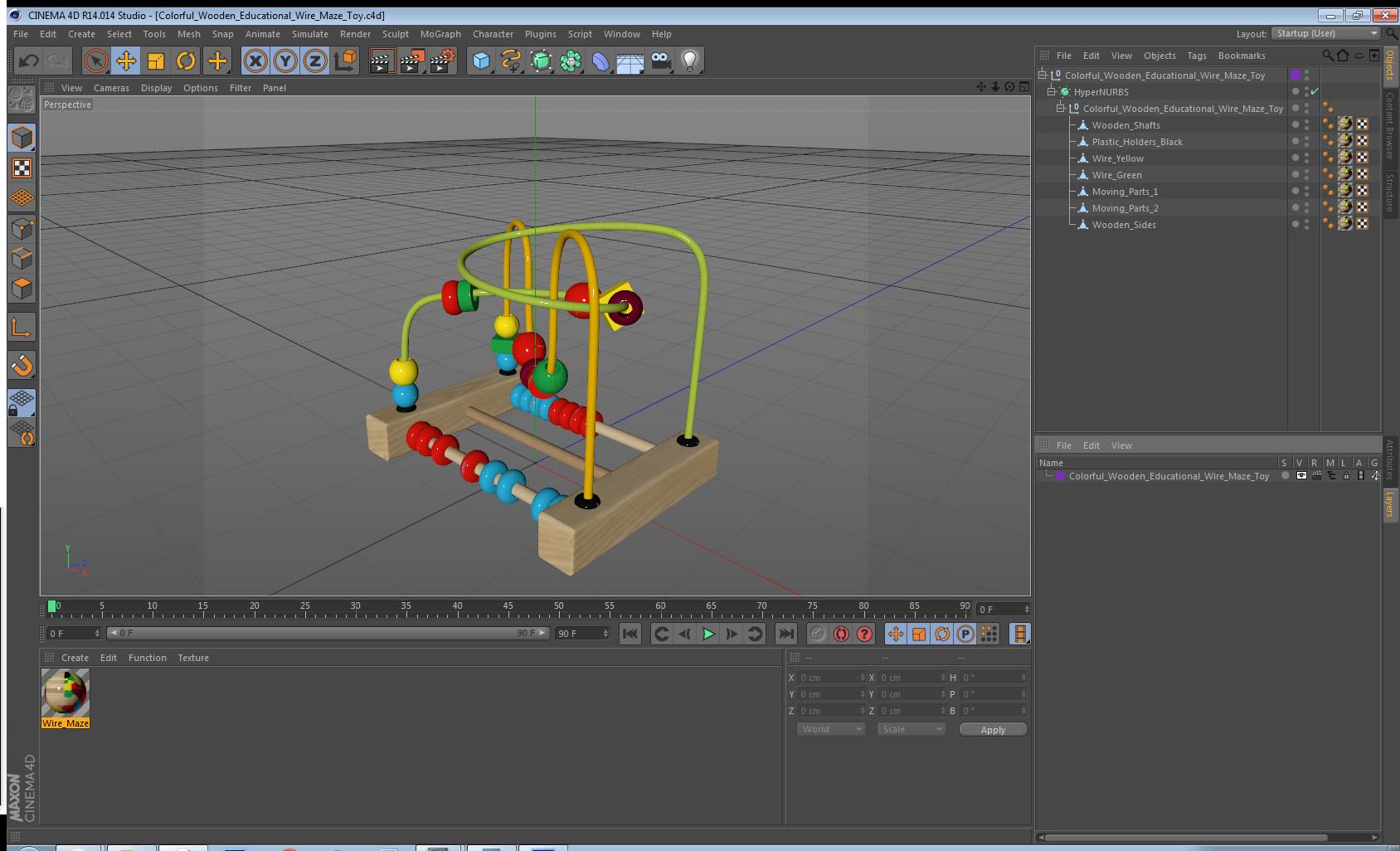Open the spline tools icon
Image resolution: width=1400 pixels, height=851 pixels.
(x=511, y=61)
